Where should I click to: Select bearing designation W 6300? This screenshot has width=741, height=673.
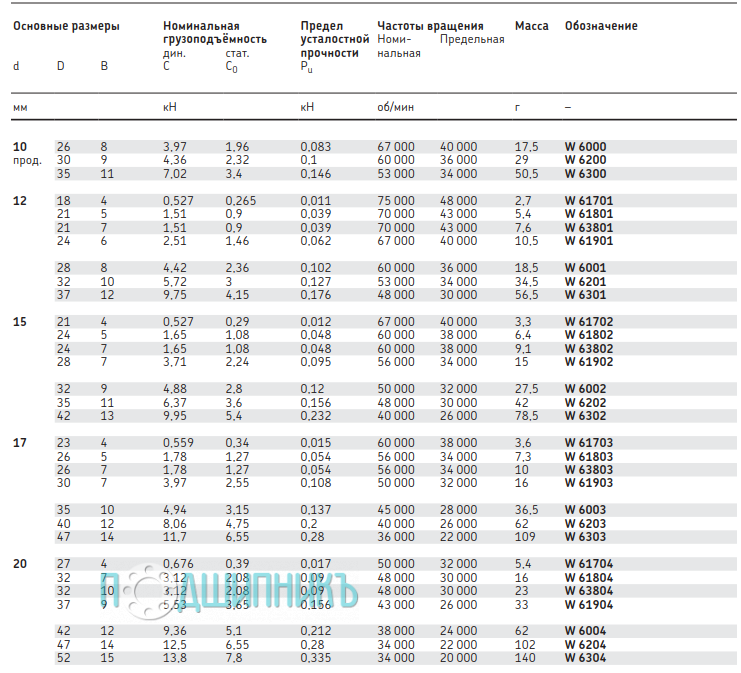(x=585, y=174)
